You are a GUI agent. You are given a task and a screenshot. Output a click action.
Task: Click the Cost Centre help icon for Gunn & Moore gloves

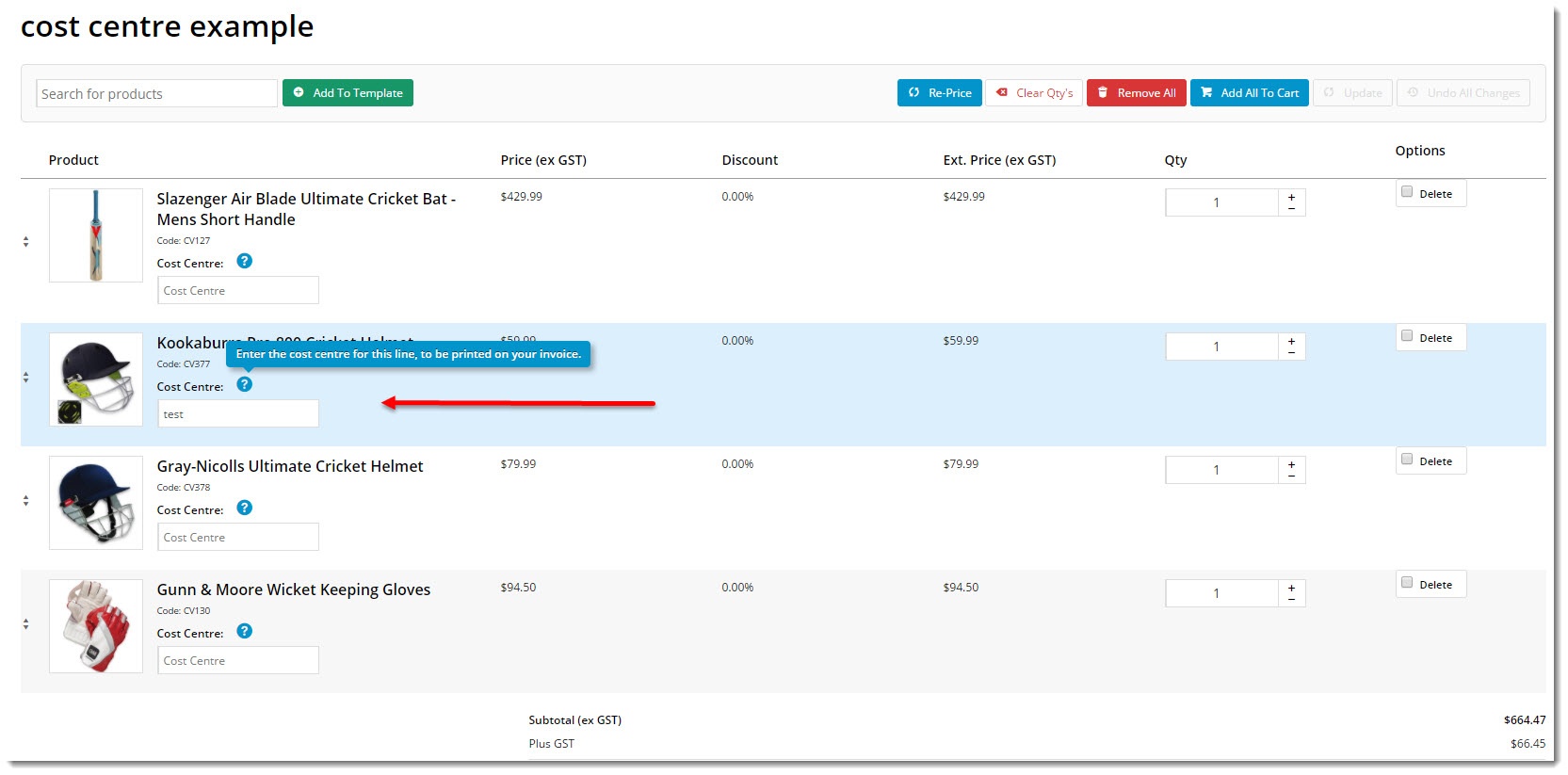click(x=244, y=631)
